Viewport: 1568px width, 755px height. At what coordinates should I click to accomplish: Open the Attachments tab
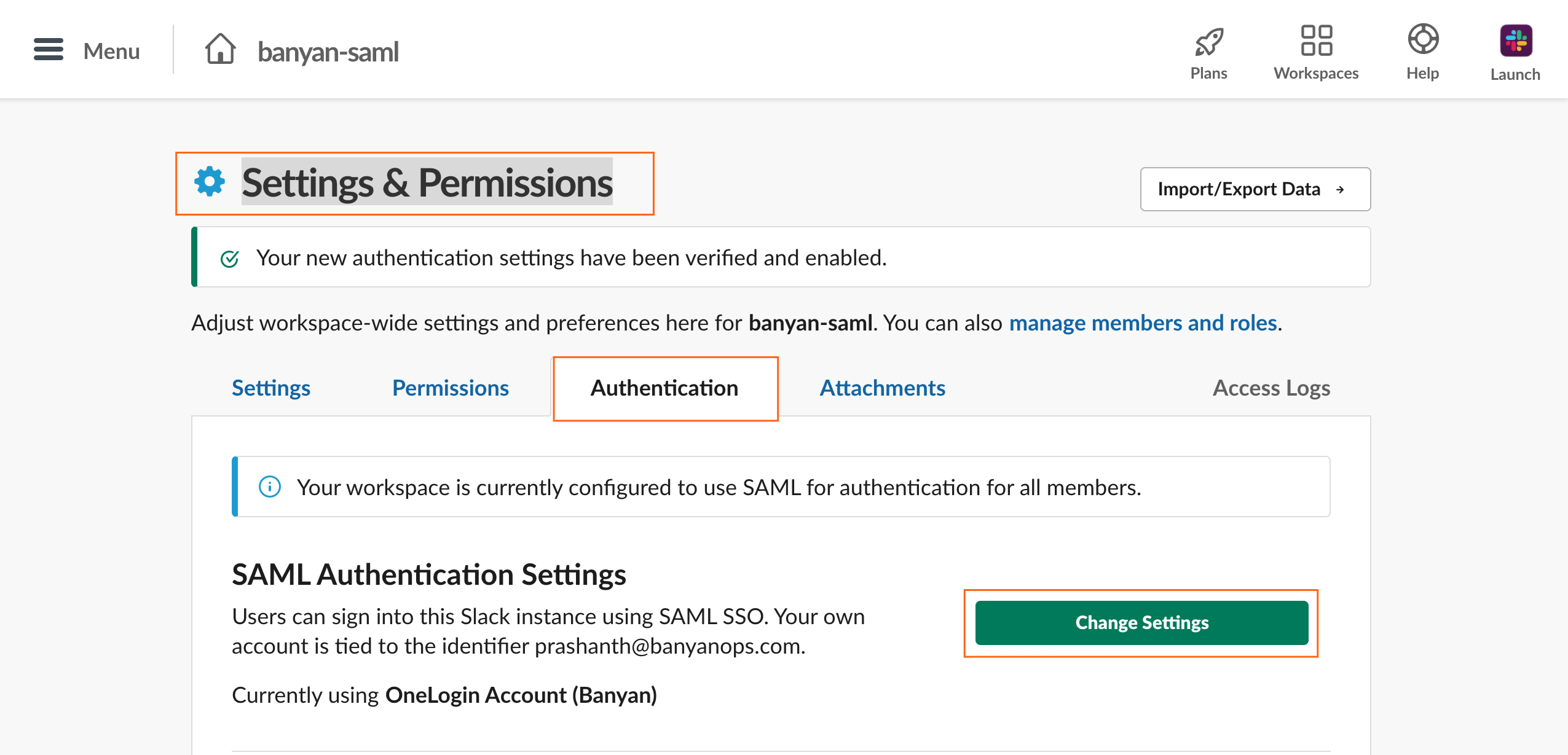point(882,388)
